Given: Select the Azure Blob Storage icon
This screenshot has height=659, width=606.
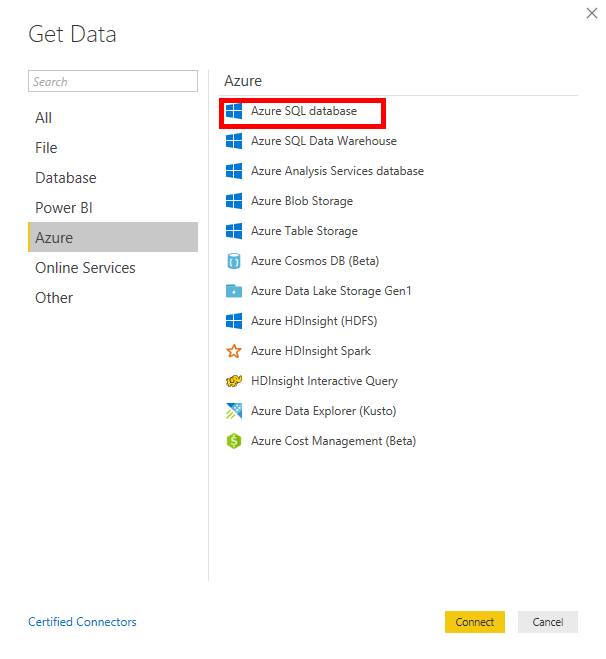Looking at the screenshot, I should coord(234,201).
